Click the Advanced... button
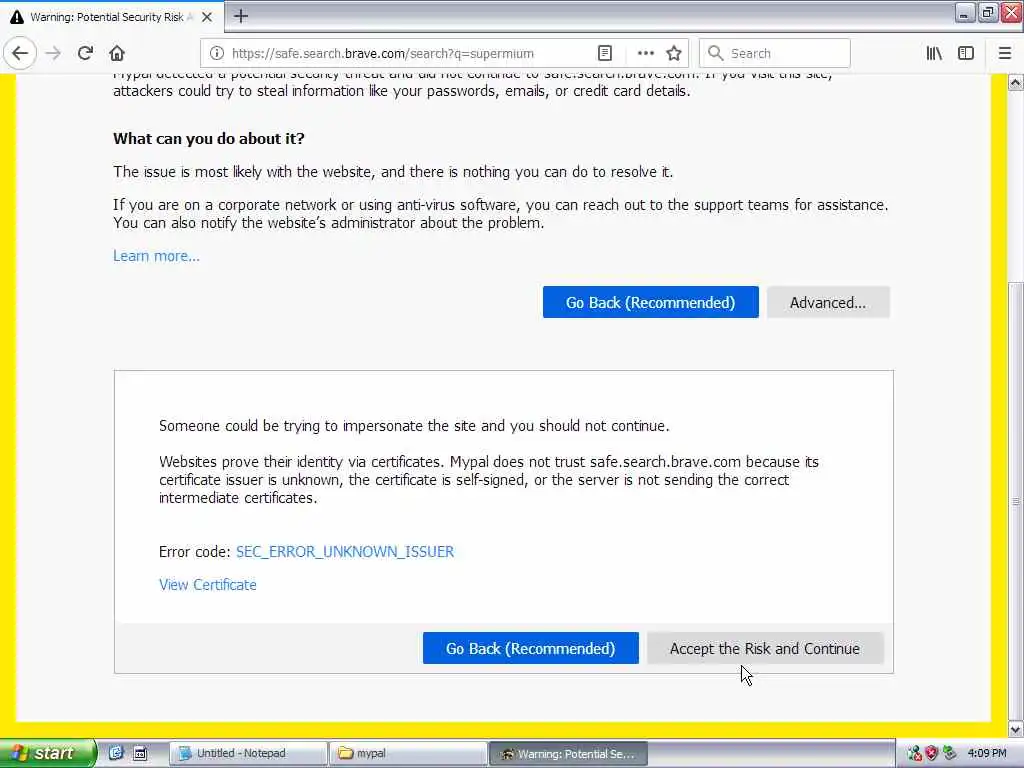Viewport: 1024px width, 768px height. coord(827,302)
